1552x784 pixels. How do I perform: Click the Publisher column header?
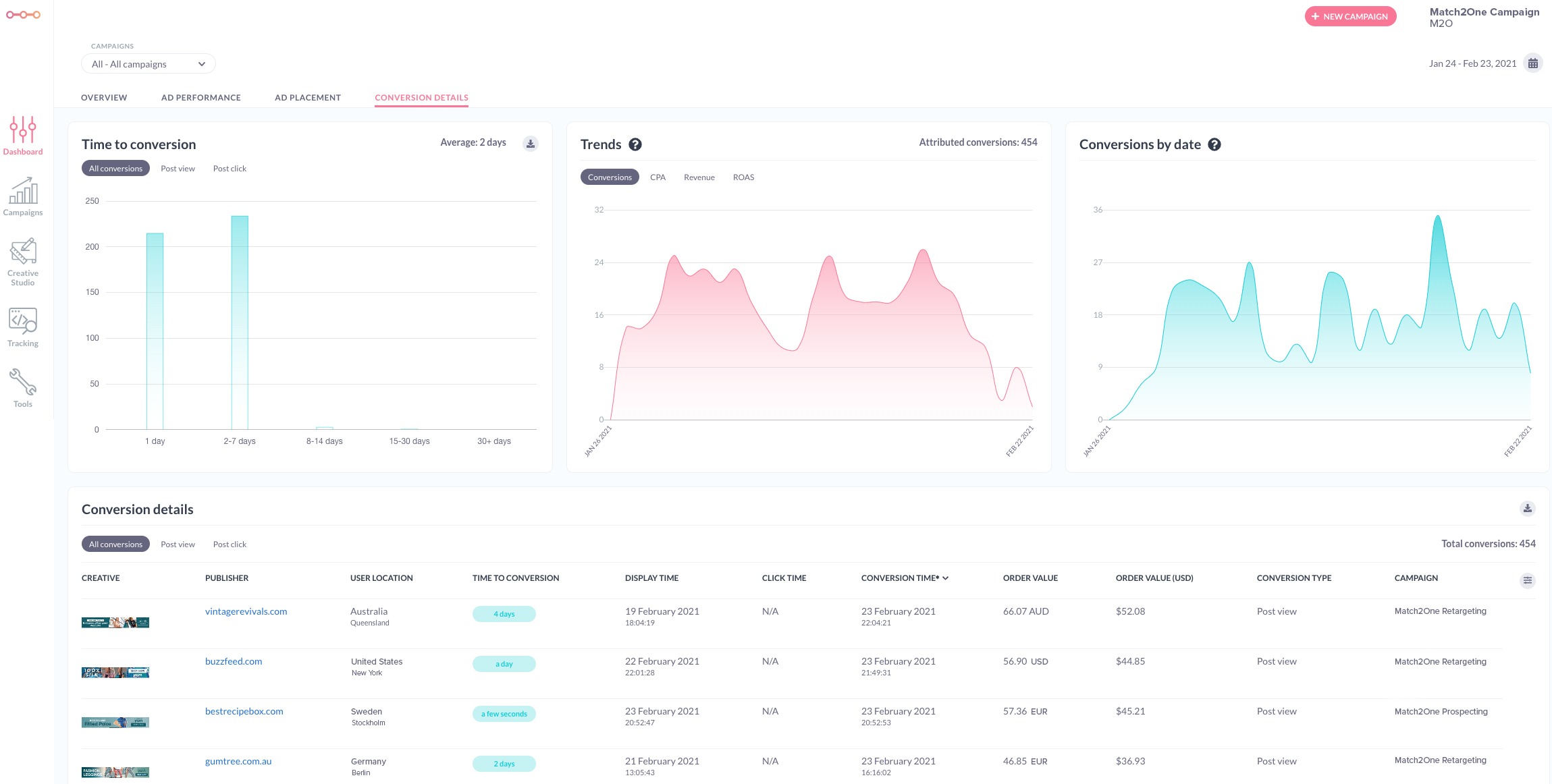[x=227, y=578]
